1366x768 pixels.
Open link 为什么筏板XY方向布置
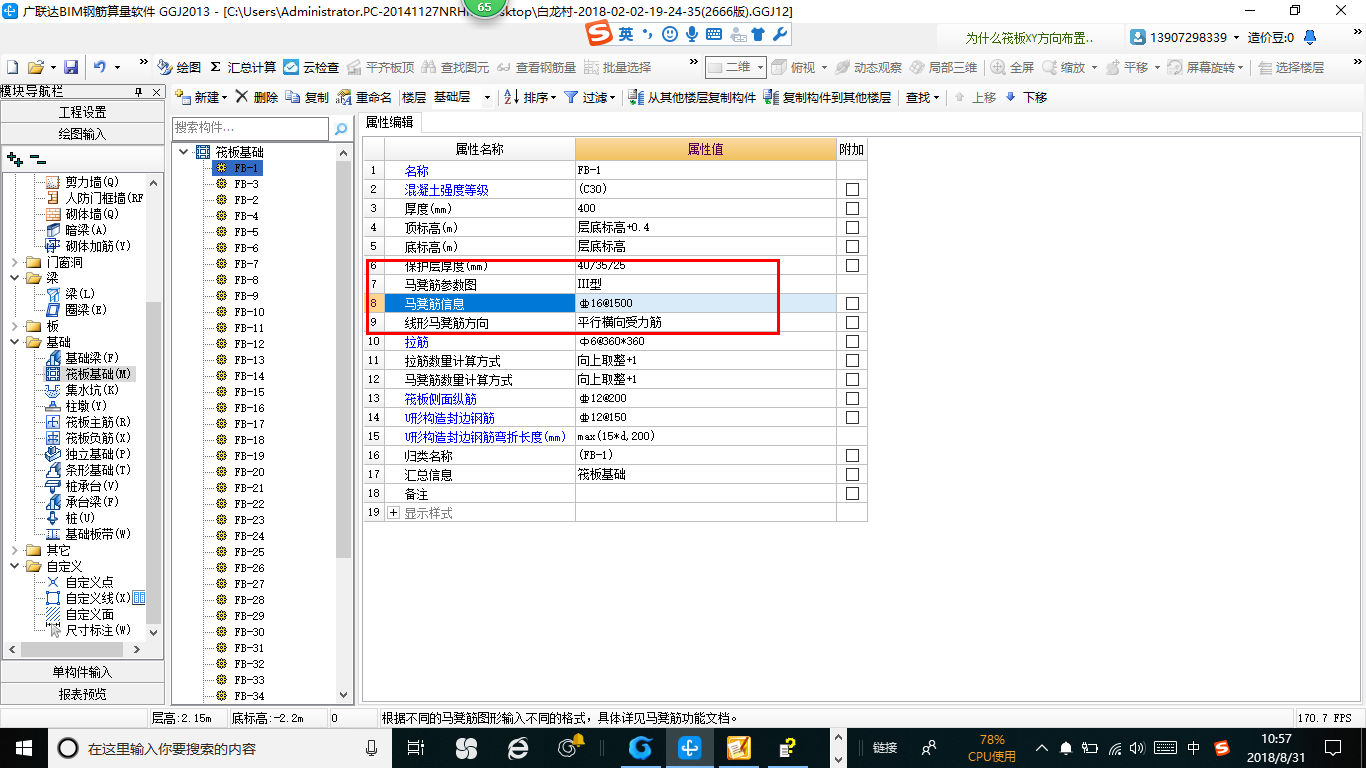1029,37
